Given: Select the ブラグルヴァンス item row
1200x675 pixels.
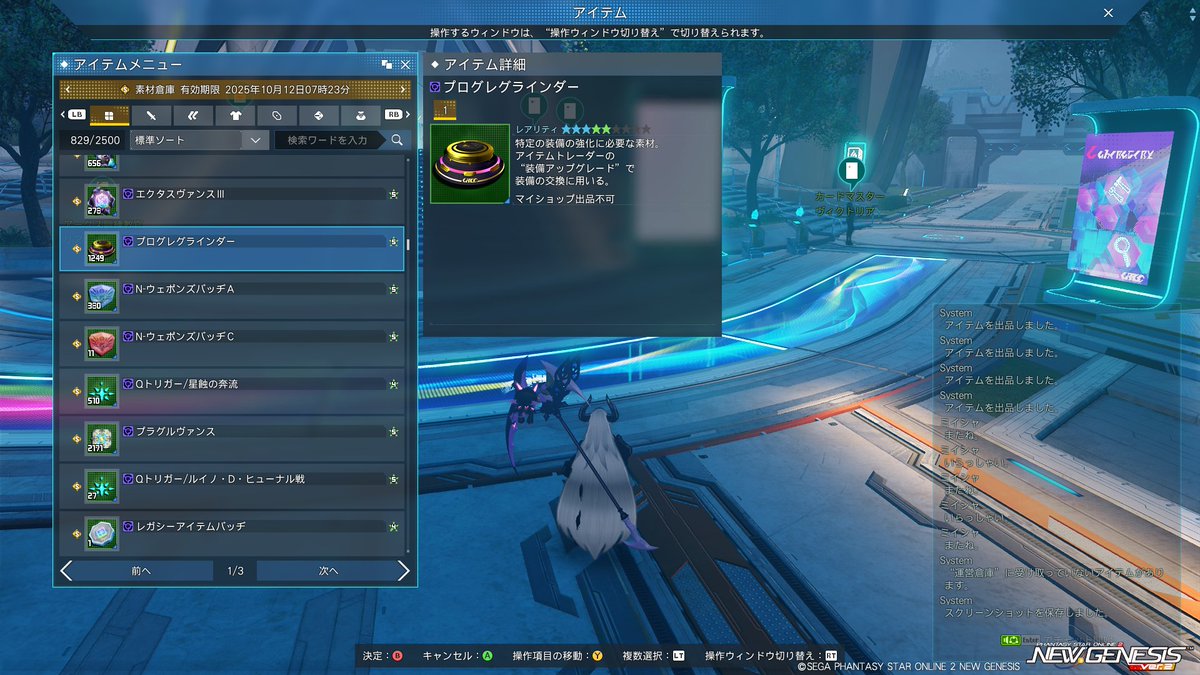Looking at the screenshot, I should point(232,438).
